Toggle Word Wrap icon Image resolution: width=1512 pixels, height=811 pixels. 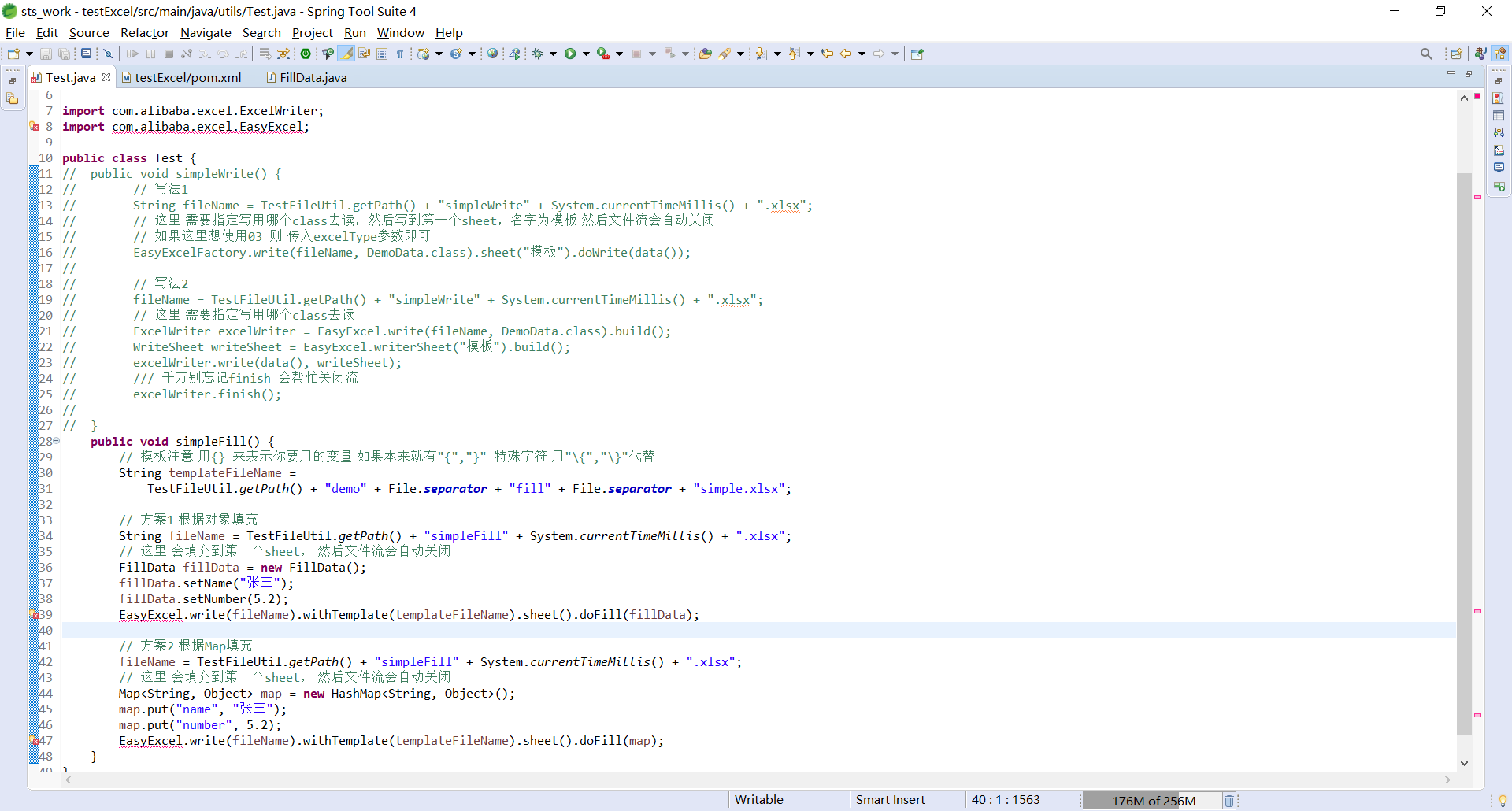(x=364, y=54)
